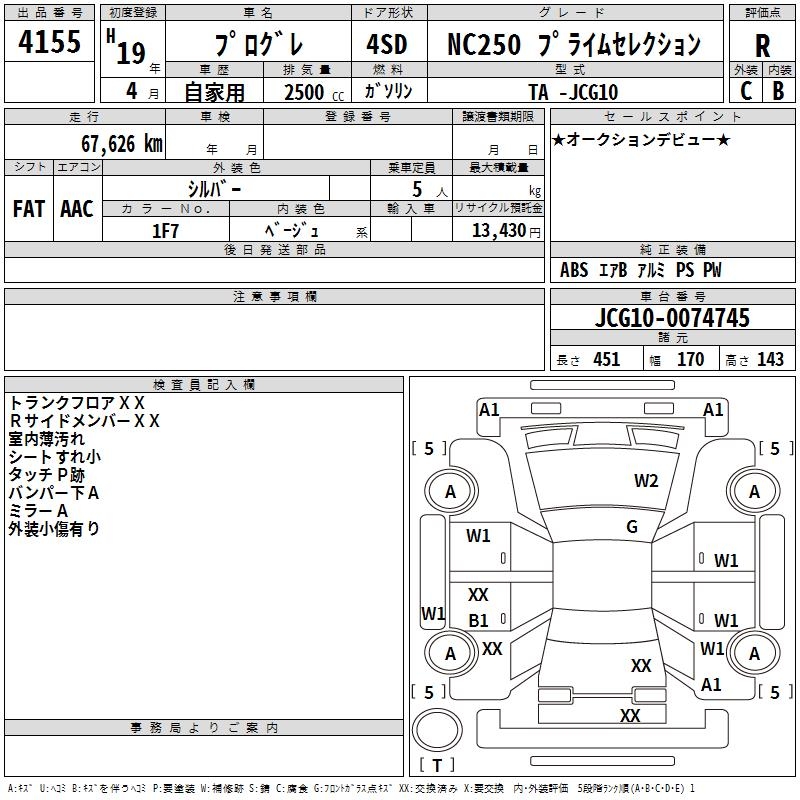This screenshot has width=800, height=800.
Task: Click the note 外装小傷有り
Action: (54, 529)
